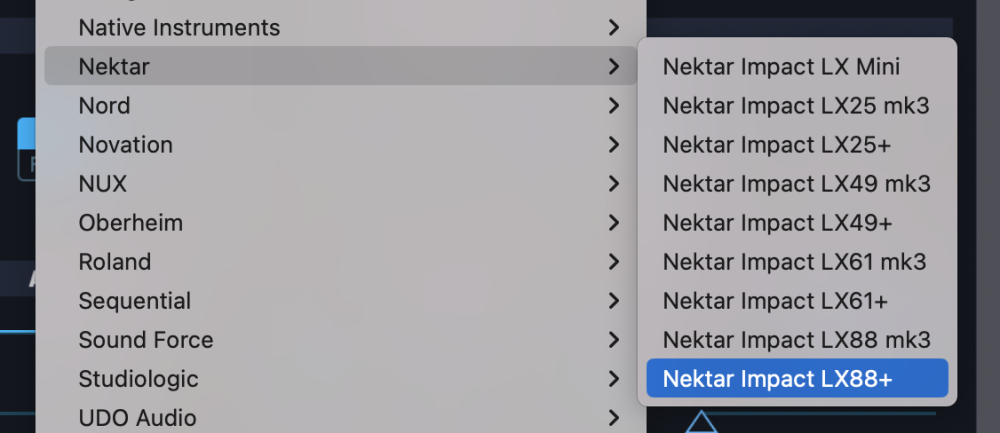The image size is (1000, 433).
Task: Click Nektar Impact LX61 mk3
Action: pos(794,262)
